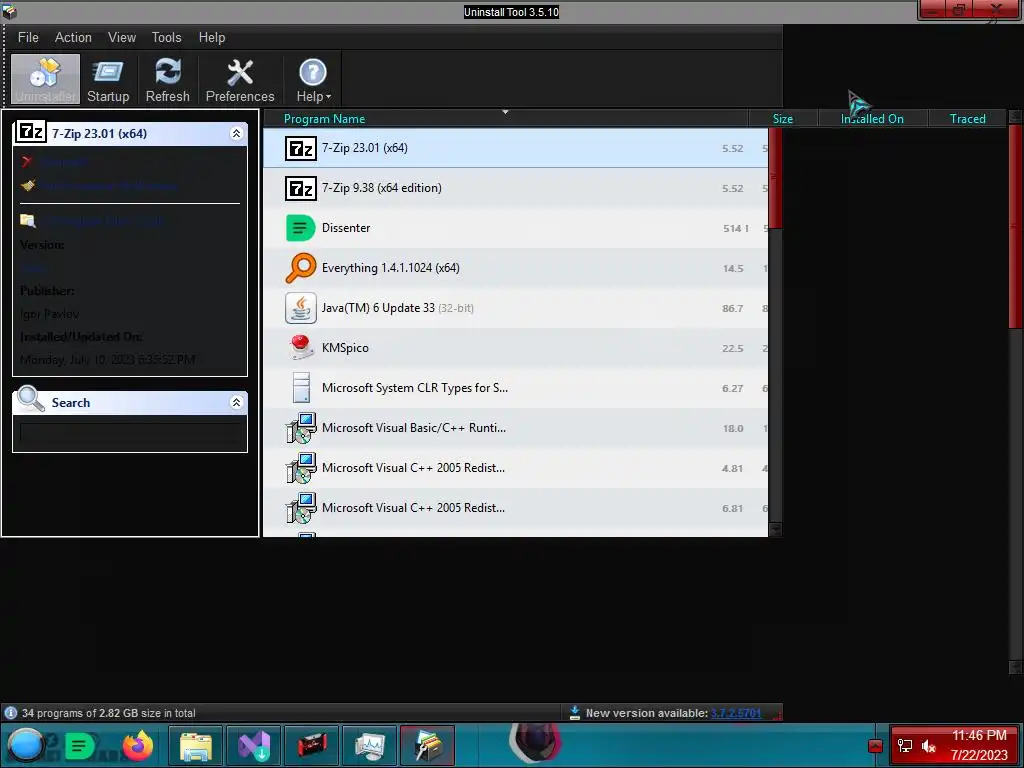Click the Search input field
The height and width of the screenshot is (768, 1024).
pos(131,433)
